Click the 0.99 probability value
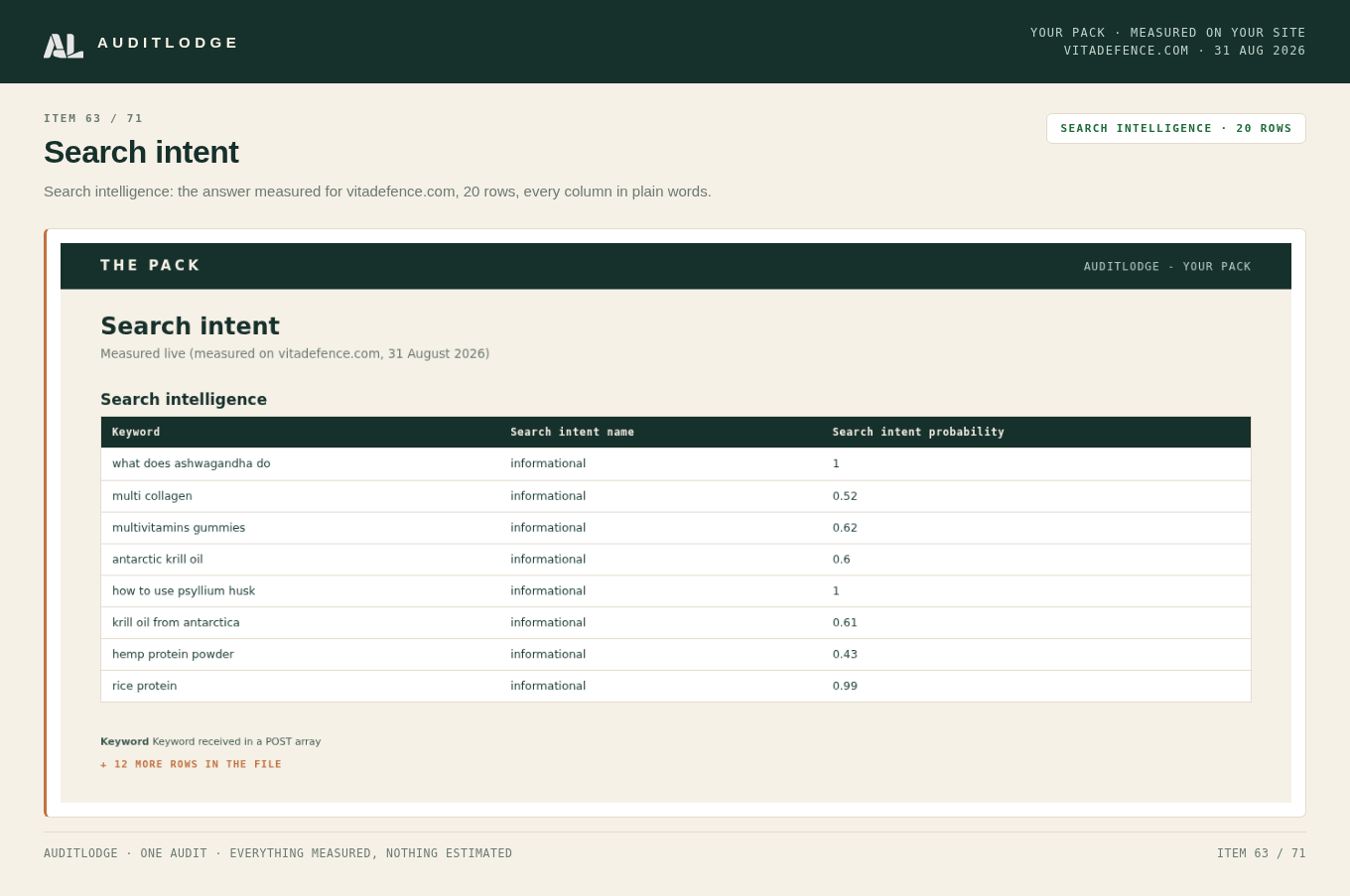1350x896 pixels. 845,687
